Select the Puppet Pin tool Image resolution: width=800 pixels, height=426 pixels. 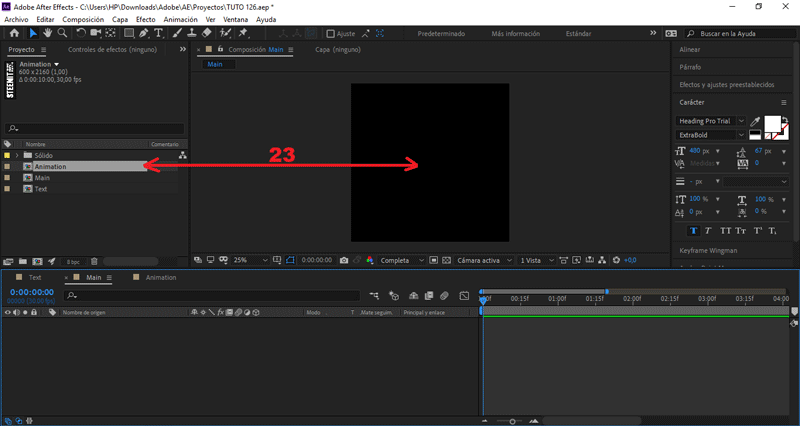243,33
